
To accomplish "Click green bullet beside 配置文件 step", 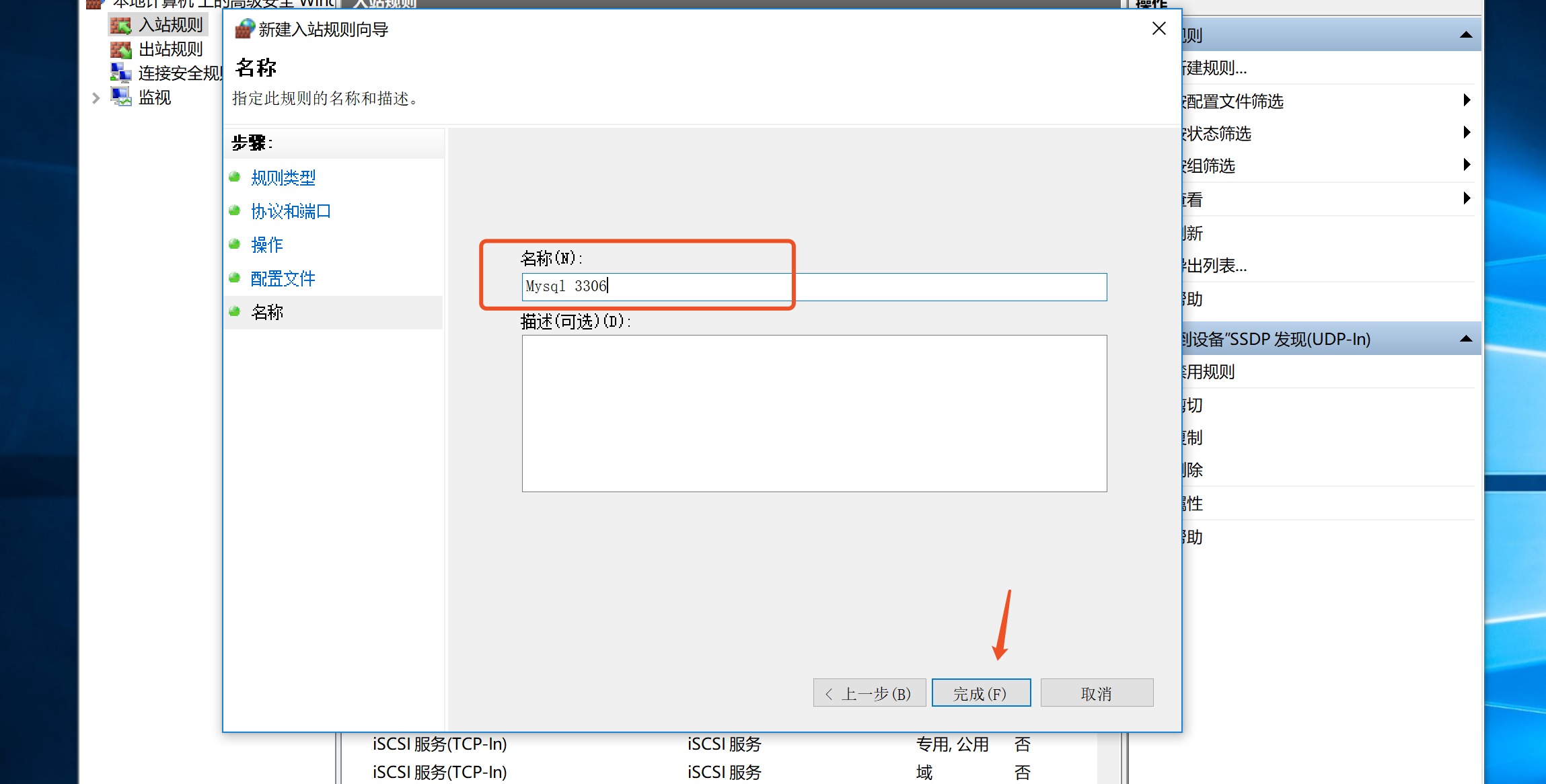I will tap(235, 278).
